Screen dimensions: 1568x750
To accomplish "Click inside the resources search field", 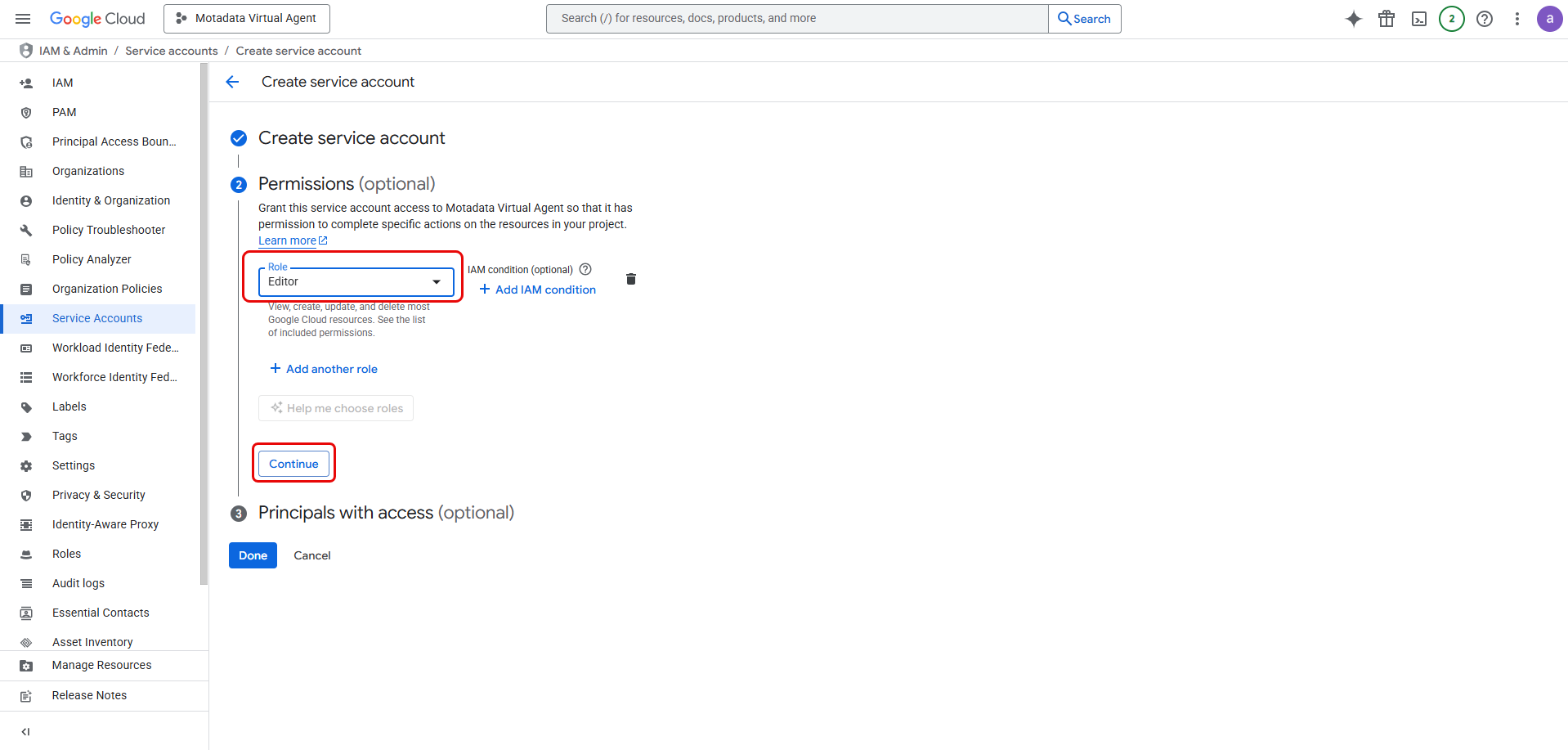I will (795, 18).
